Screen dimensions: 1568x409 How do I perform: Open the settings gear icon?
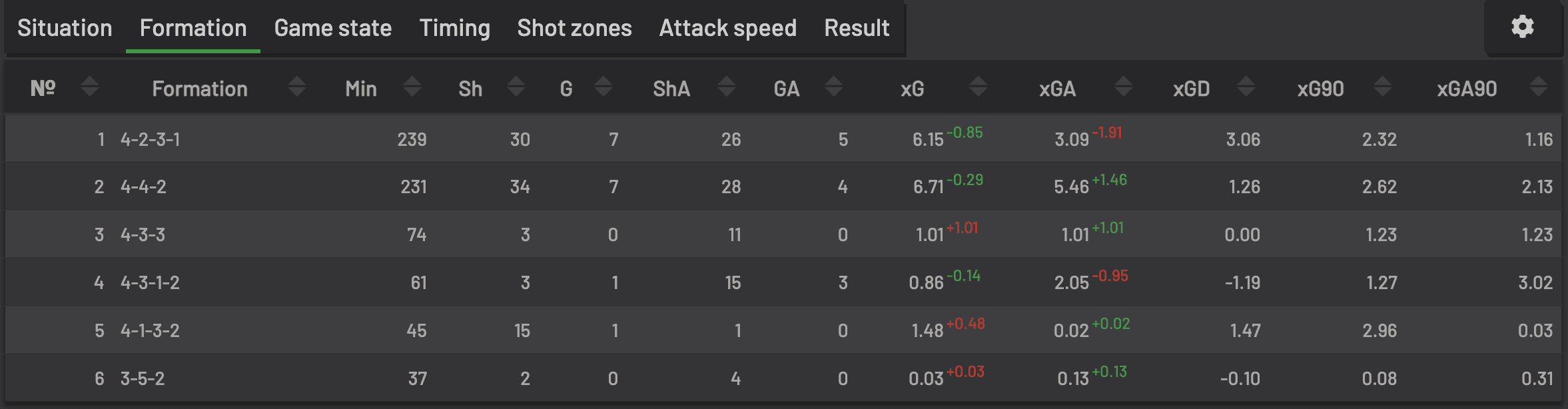(1522, 27)
